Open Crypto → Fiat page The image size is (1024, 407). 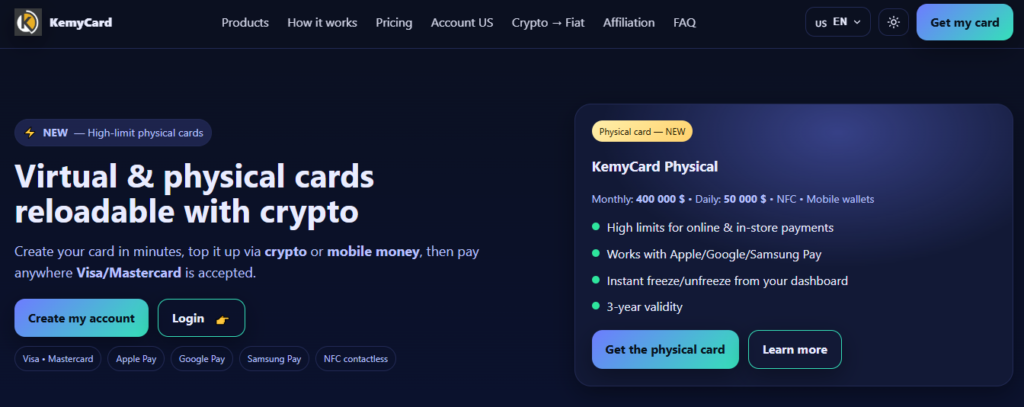point(548,22)
